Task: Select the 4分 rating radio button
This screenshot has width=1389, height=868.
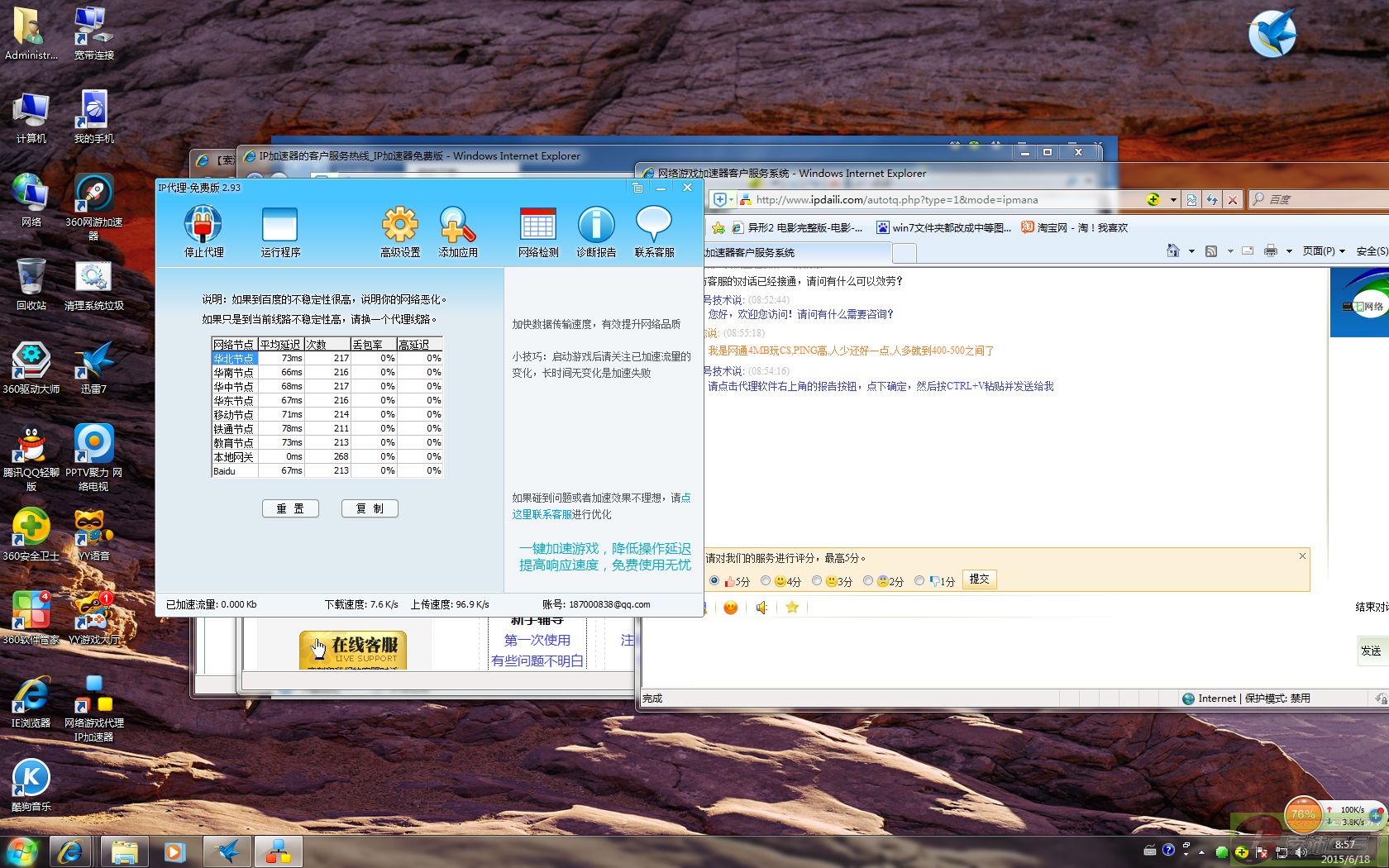Action: (x=766, y=581)
